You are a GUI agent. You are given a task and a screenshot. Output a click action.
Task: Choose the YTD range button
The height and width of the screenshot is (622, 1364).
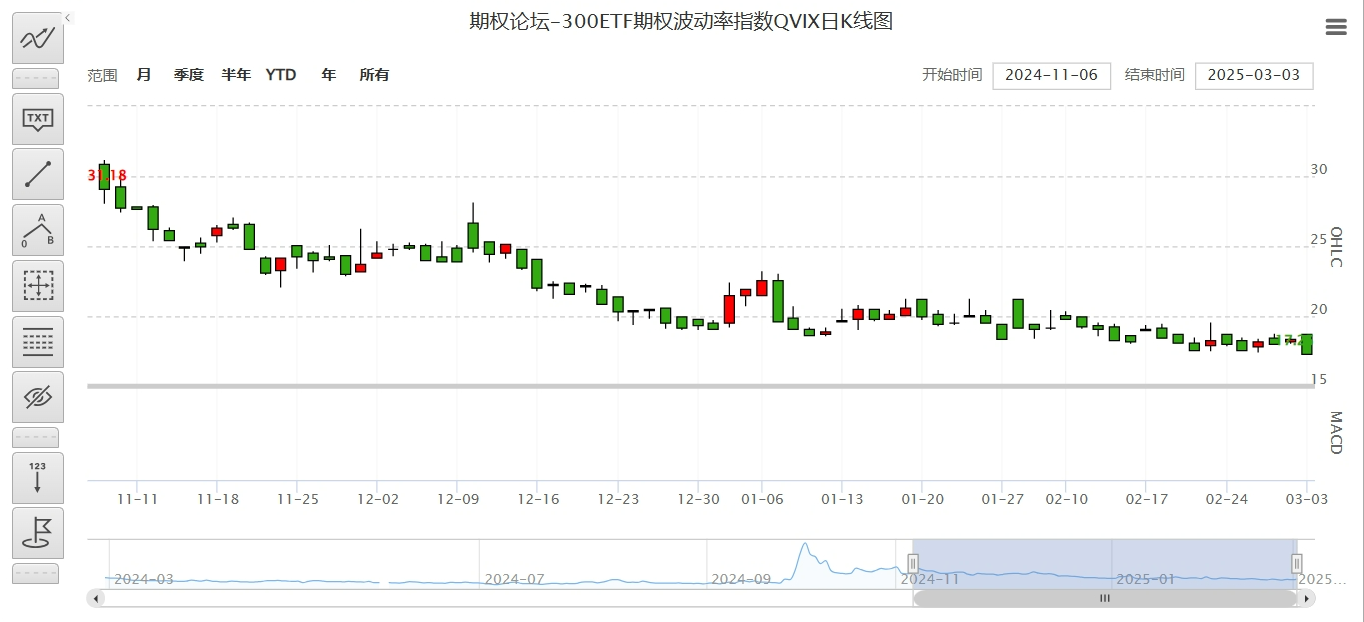pos(281,75)
